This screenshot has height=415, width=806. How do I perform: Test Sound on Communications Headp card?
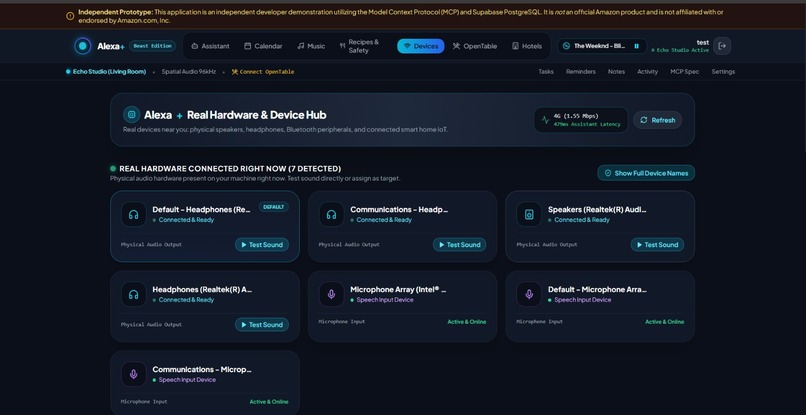click(460, 245)
